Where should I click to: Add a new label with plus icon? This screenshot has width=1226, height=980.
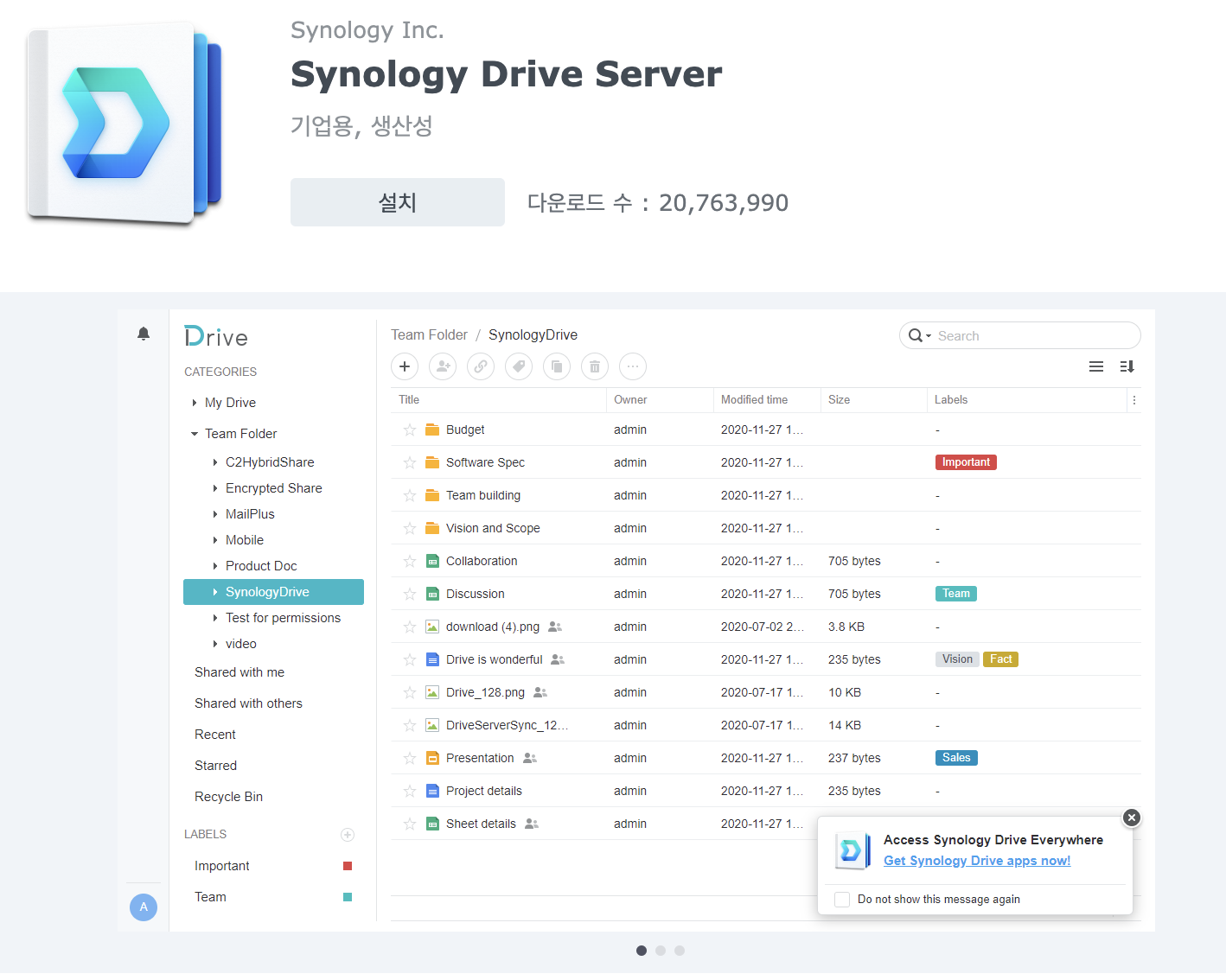pos(348,835)
